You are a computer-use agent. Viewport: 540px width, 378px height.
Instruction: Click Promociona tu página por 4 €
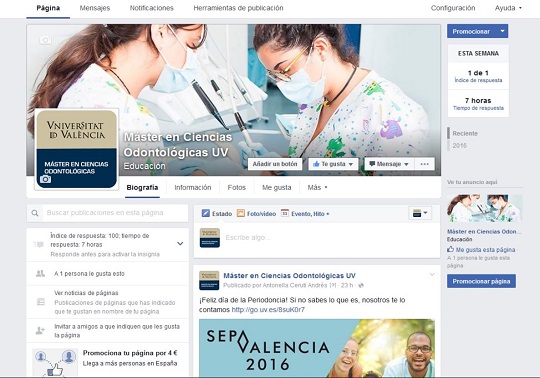point(130,353)
